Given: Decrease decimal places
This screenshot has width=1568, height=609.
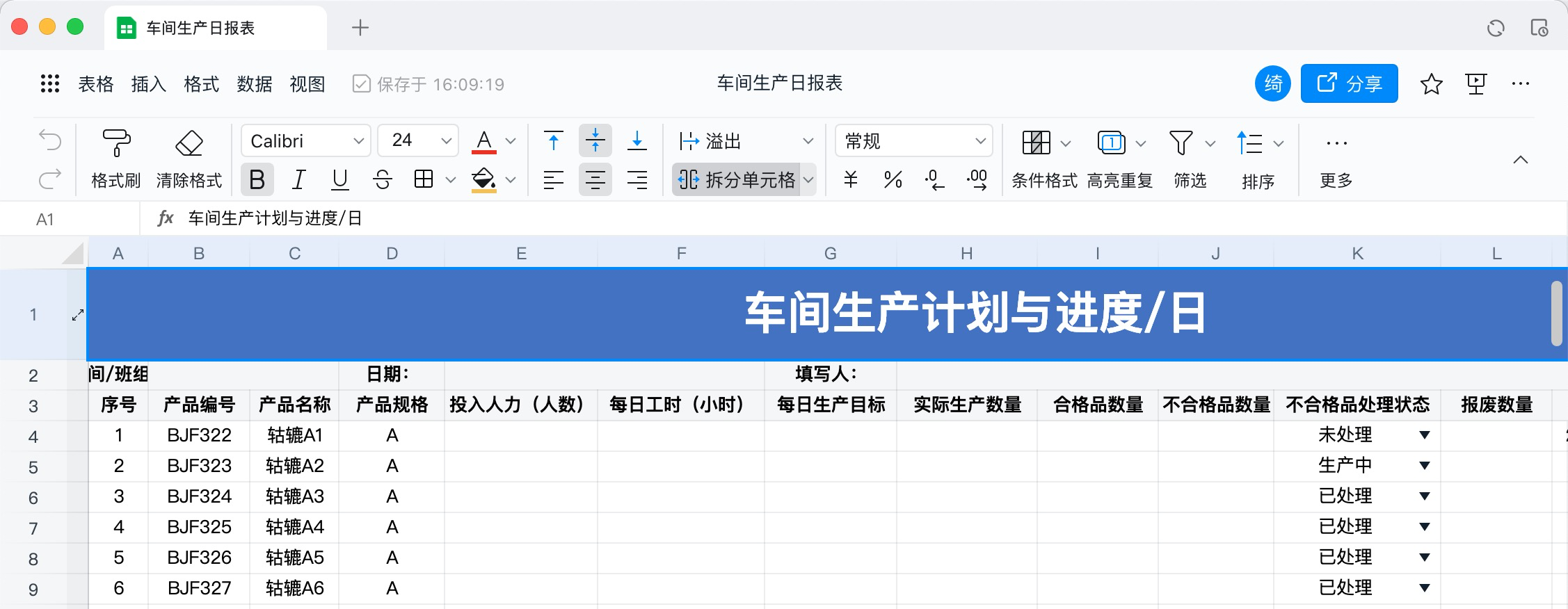Looking at the screenshot, I should tap(934, 180).
